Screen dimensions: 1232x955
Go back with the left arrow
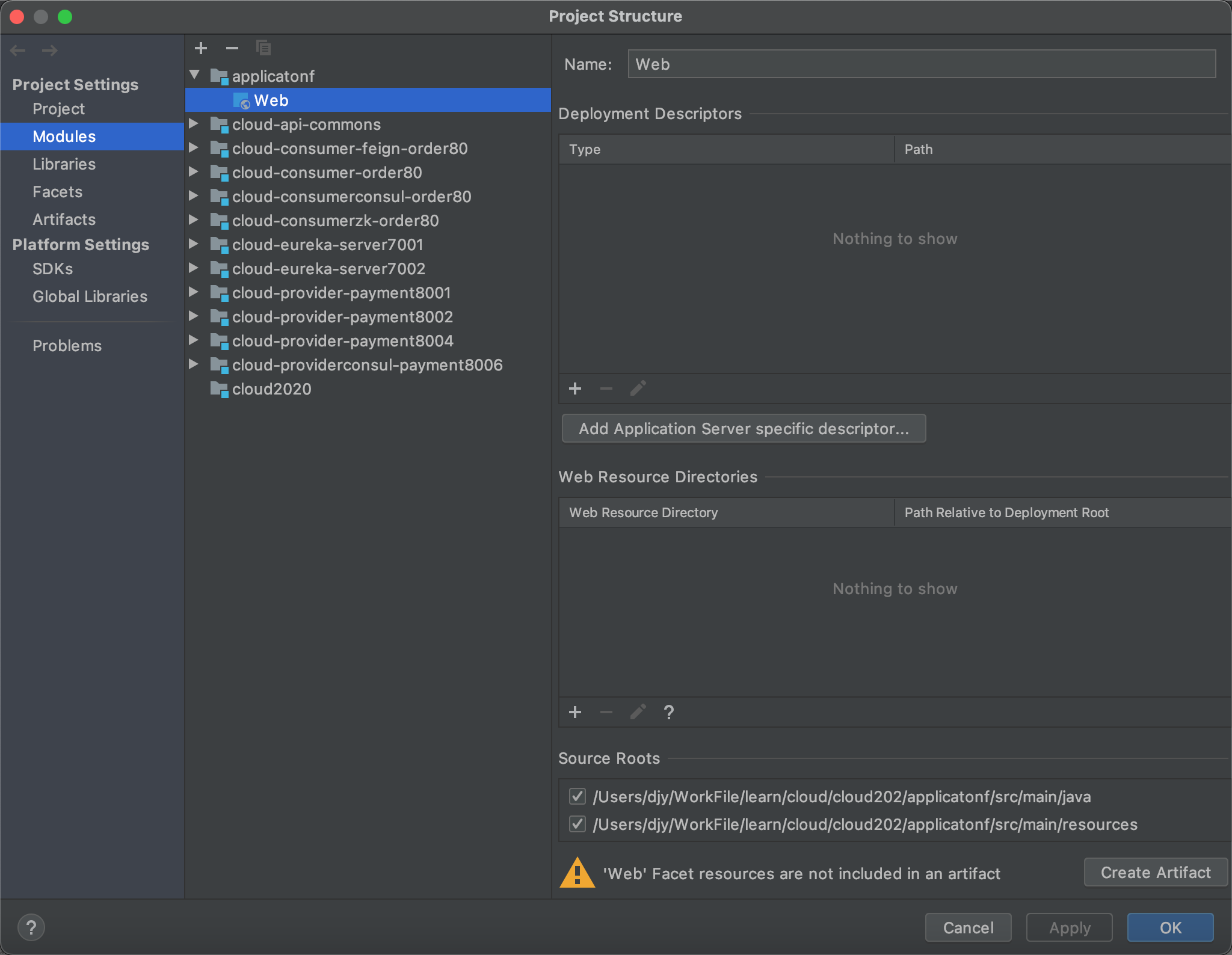point(18,51)
